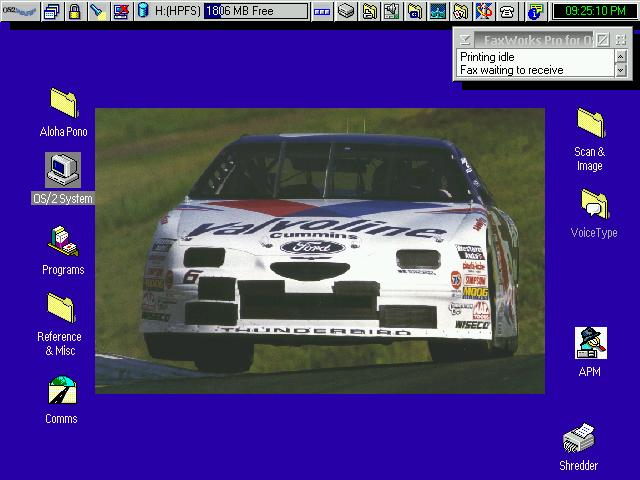
Task: Click the FaxWorks window hide button
Action: (603, 40)
